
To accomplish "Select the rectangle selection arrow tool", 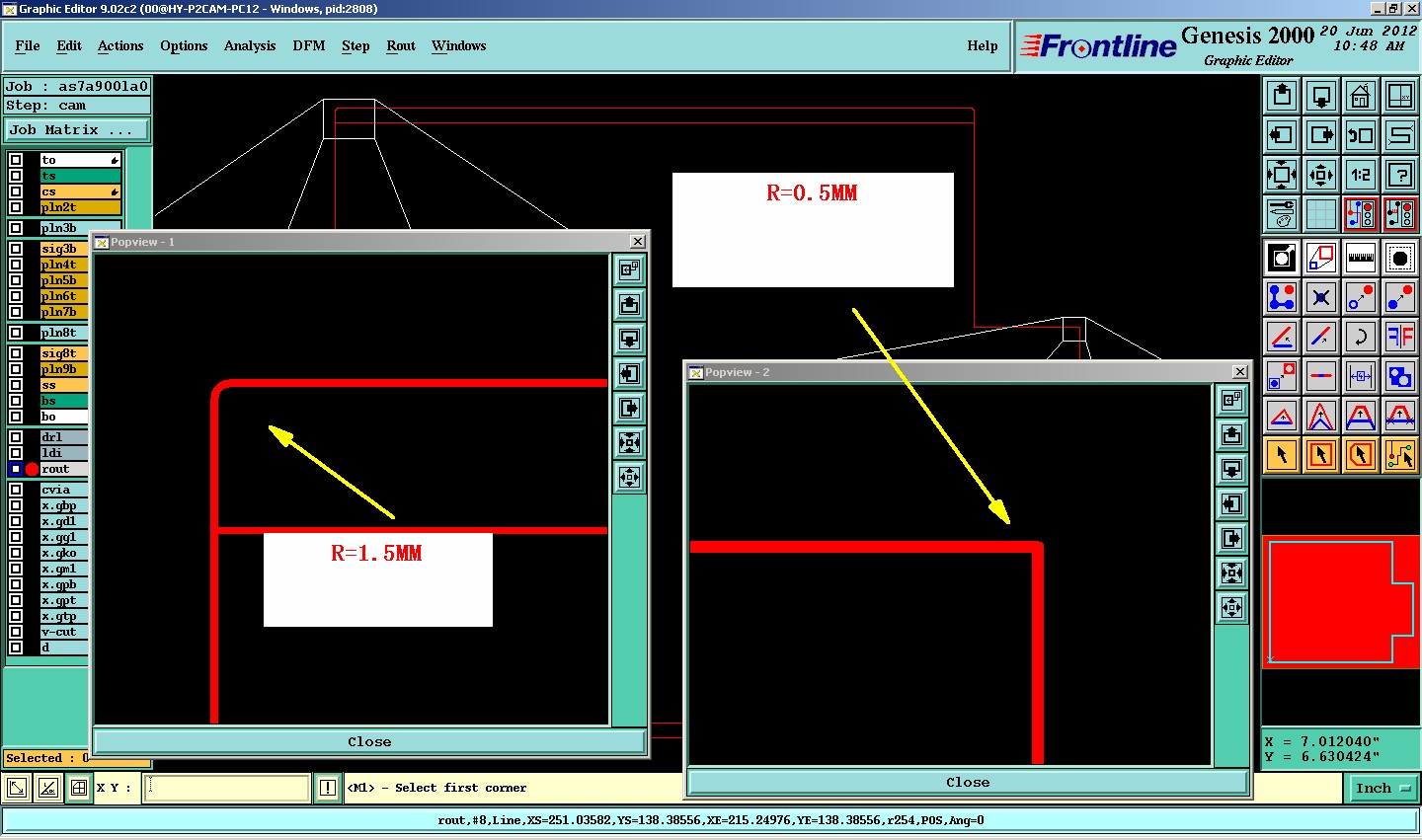I will pyautogui.click(x=1321, y=455).
